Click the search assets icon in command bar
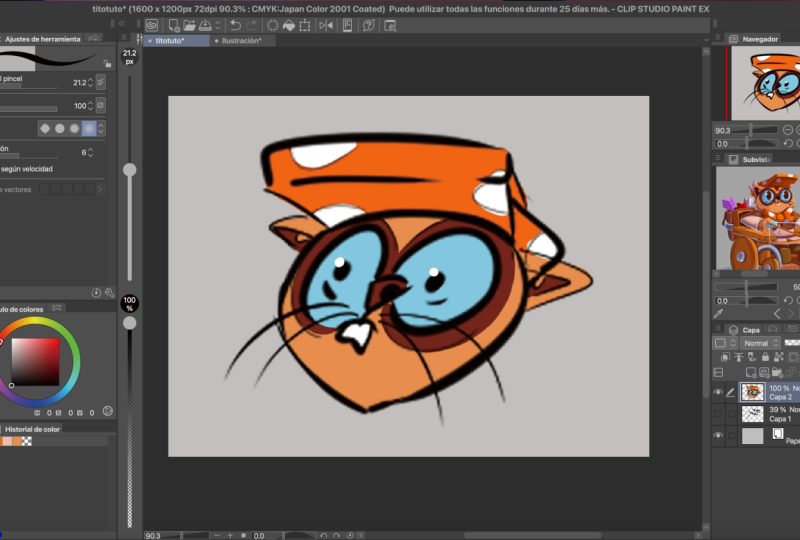Image resolution: width=800 pixels, height=540 pixels. point(390,26)
